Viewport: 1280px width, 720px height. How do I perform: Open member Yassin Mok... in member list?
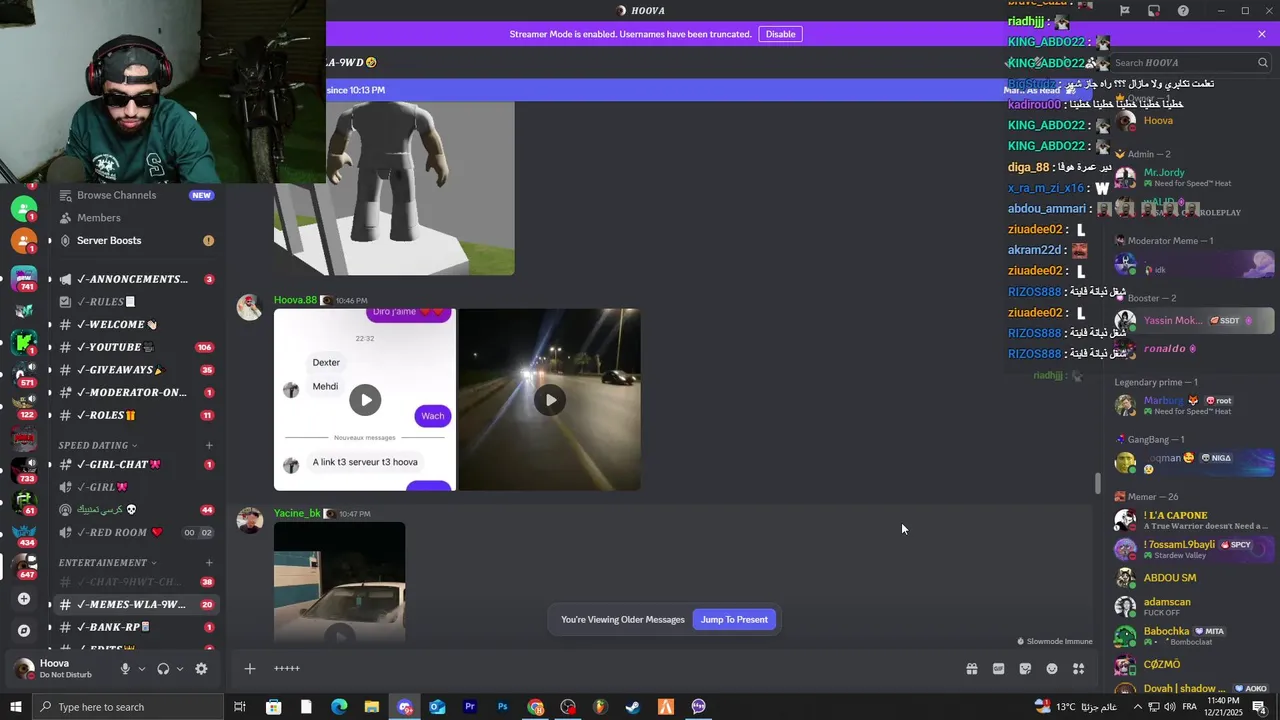(1194, 321)
